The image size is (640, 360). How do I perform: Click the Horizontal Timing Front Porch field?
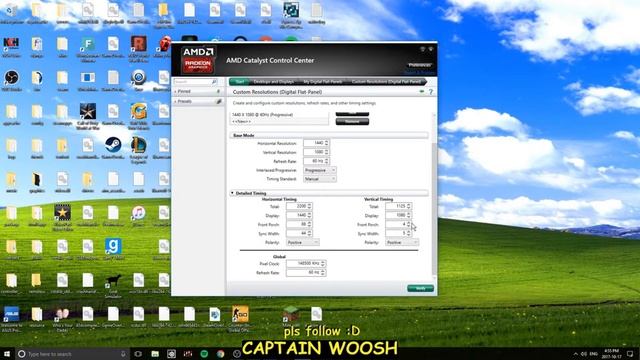click(299, 224)
